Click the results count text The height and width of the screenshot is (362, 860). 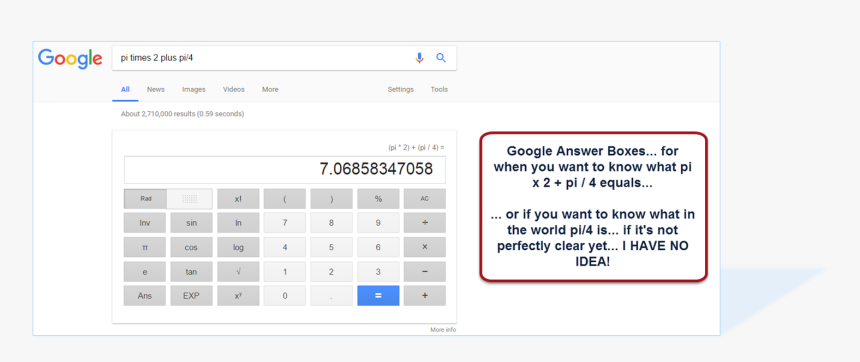point(183,114)
